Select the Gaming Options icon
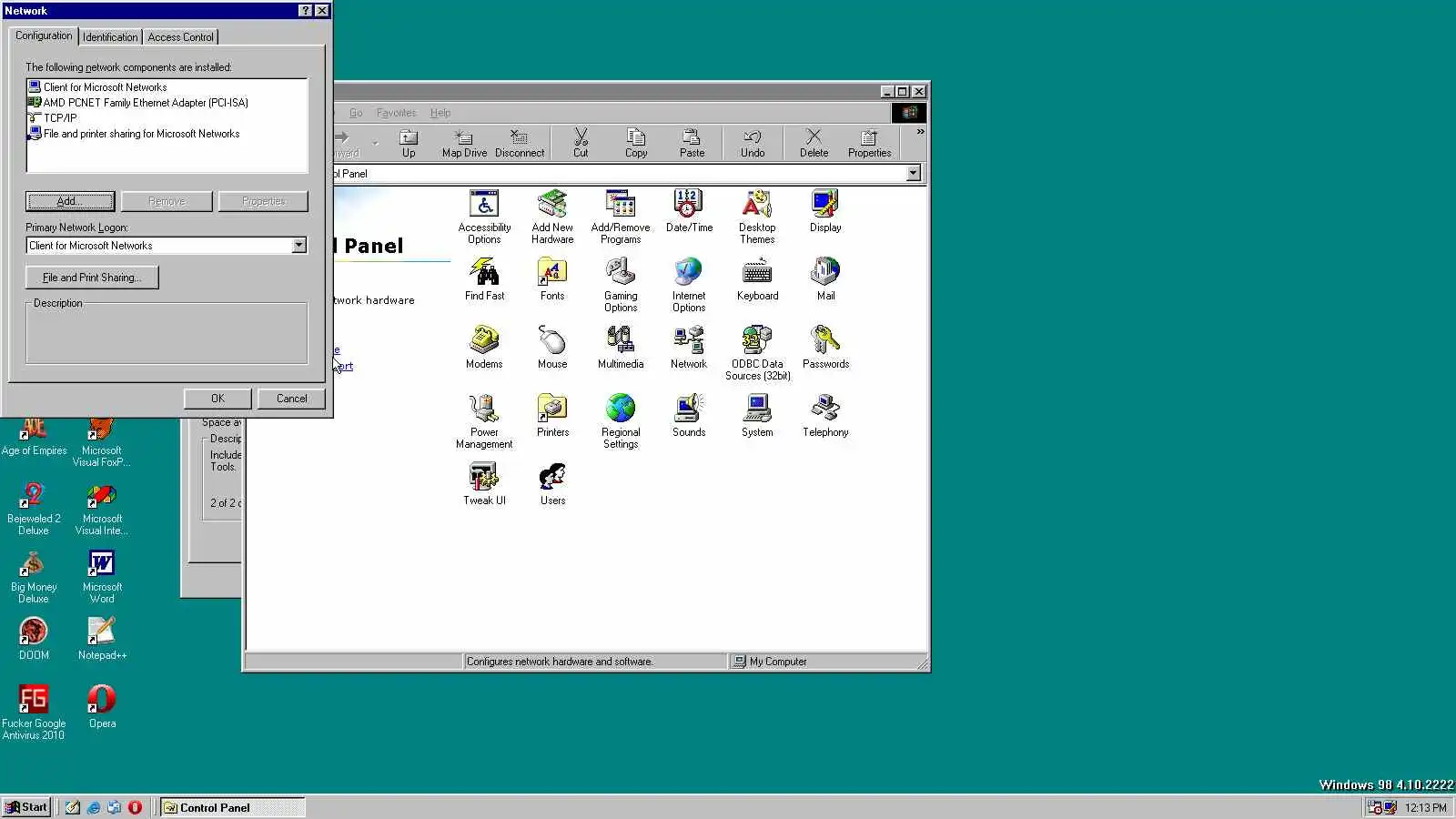The height and width of the screenshot is (819, 1456). pyautogui.click(x=621, y=285)
